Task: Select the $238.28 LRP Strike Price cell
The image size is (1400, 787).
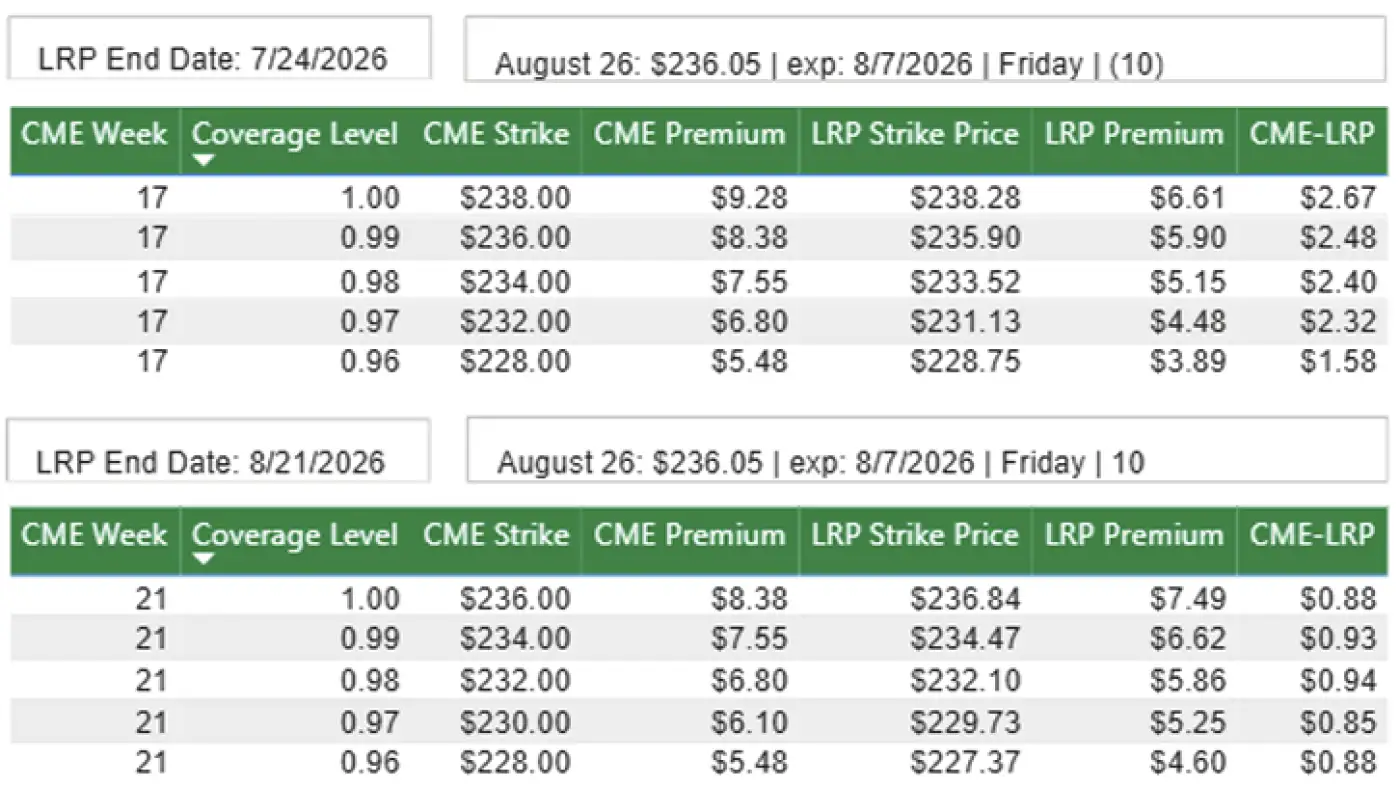Action: click(965, 198)
